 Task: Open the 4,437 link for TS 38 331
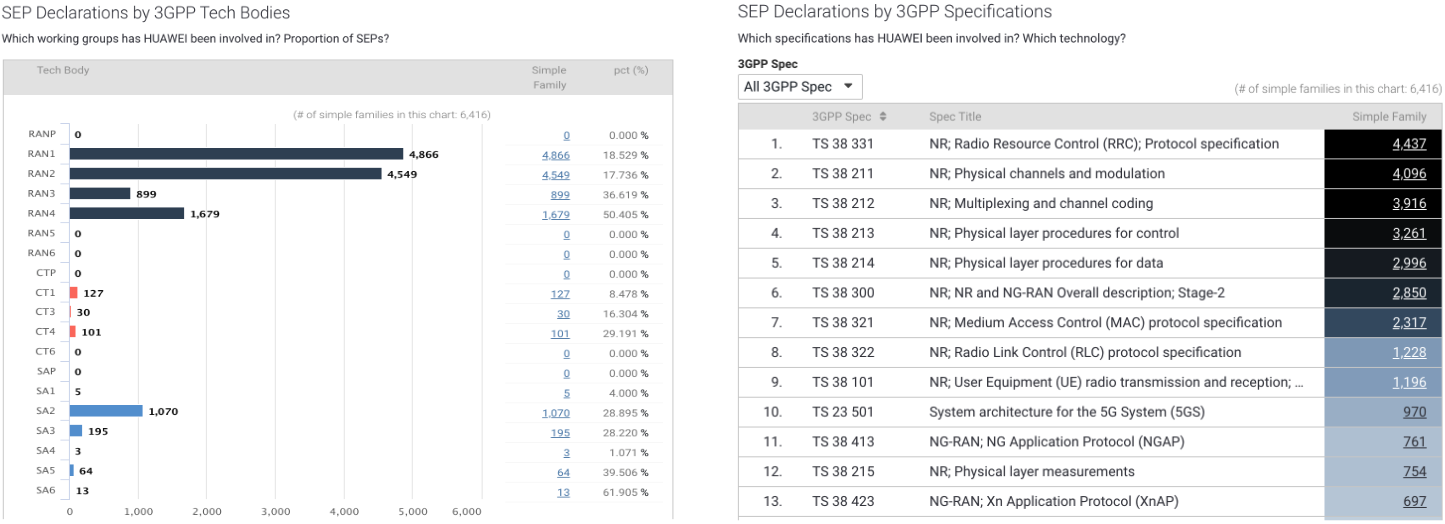click(x=1410, y=144)
